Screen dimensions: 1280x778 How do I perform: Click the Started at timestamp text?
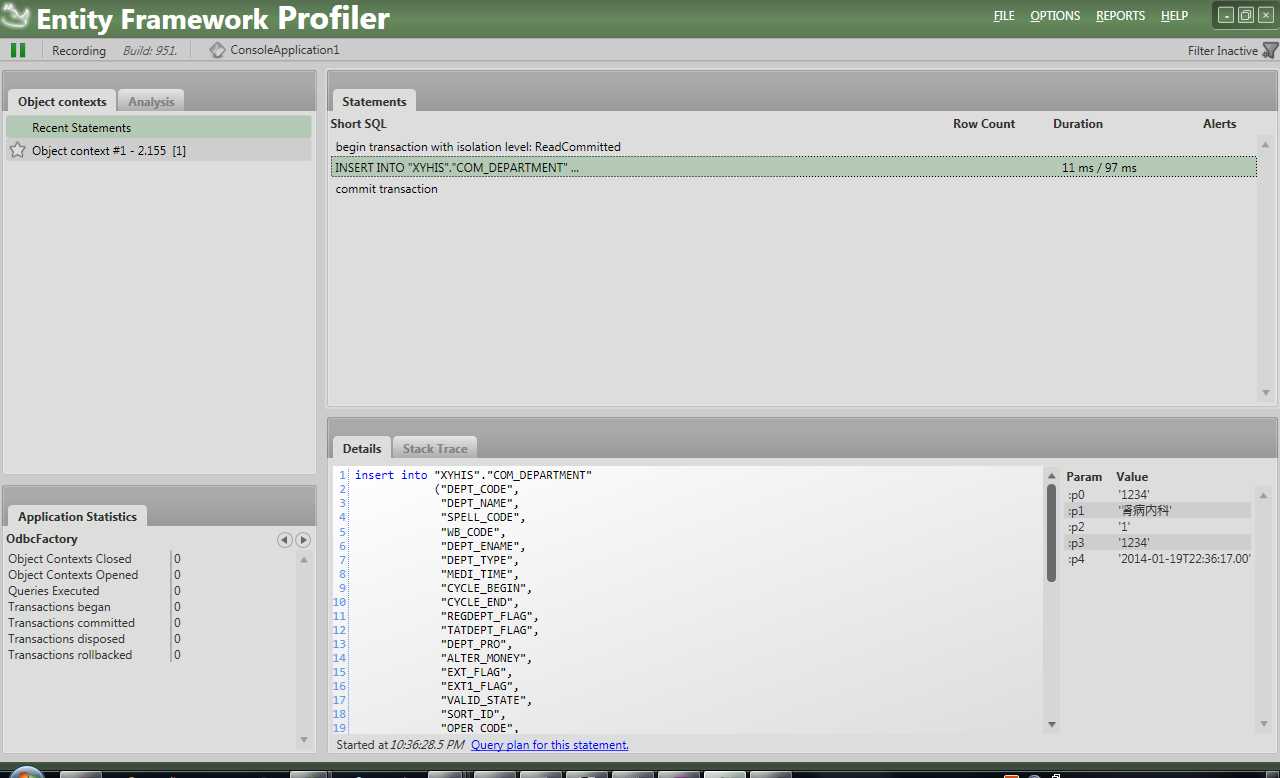tap(400, 745)
